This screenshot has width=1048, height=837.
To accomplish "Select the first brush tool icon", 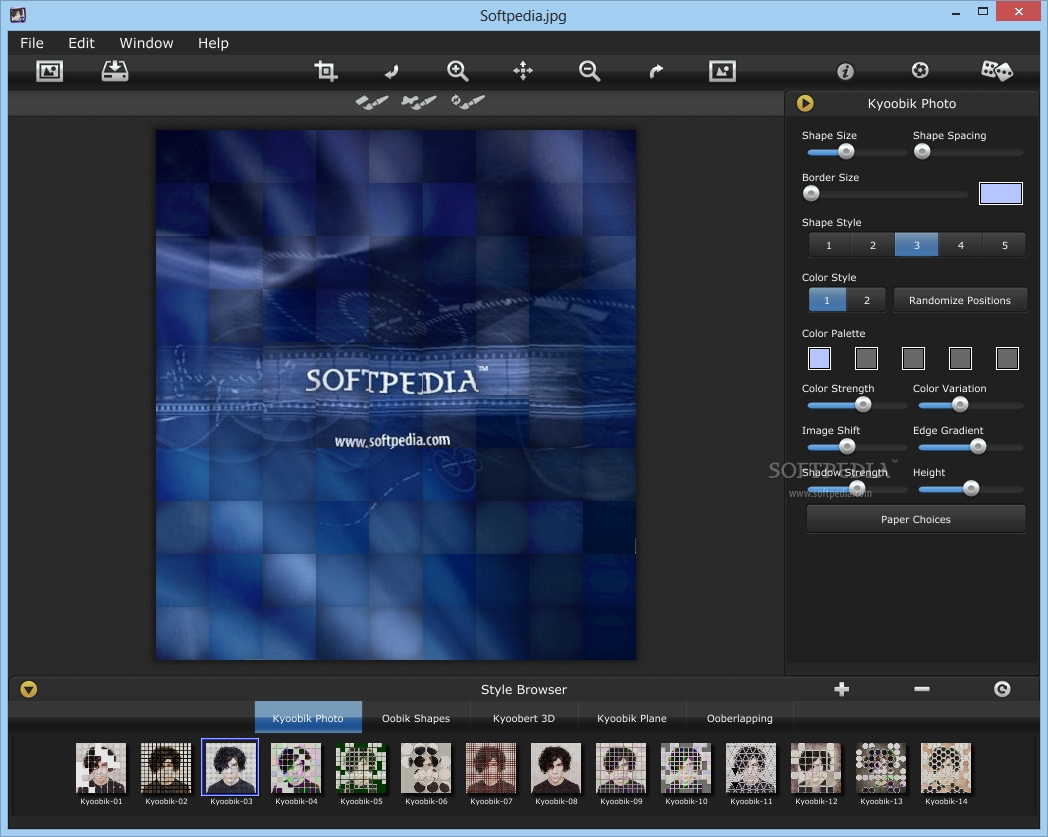I will point(372,102).
